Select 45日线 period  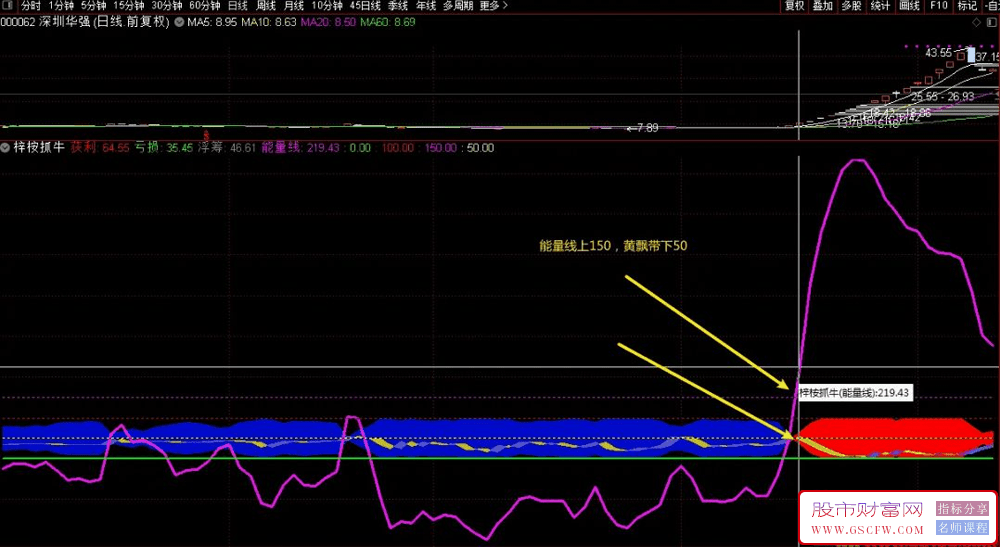click(365, 6)
